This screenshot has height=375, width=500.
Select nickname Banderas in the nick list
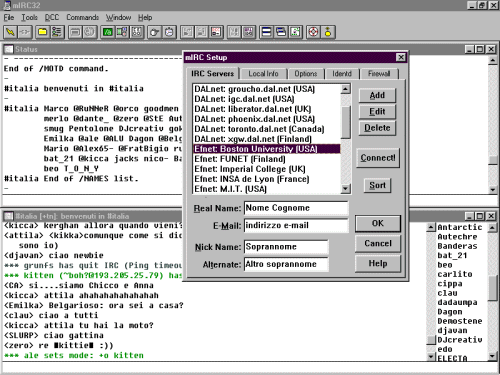coord(457,246)
